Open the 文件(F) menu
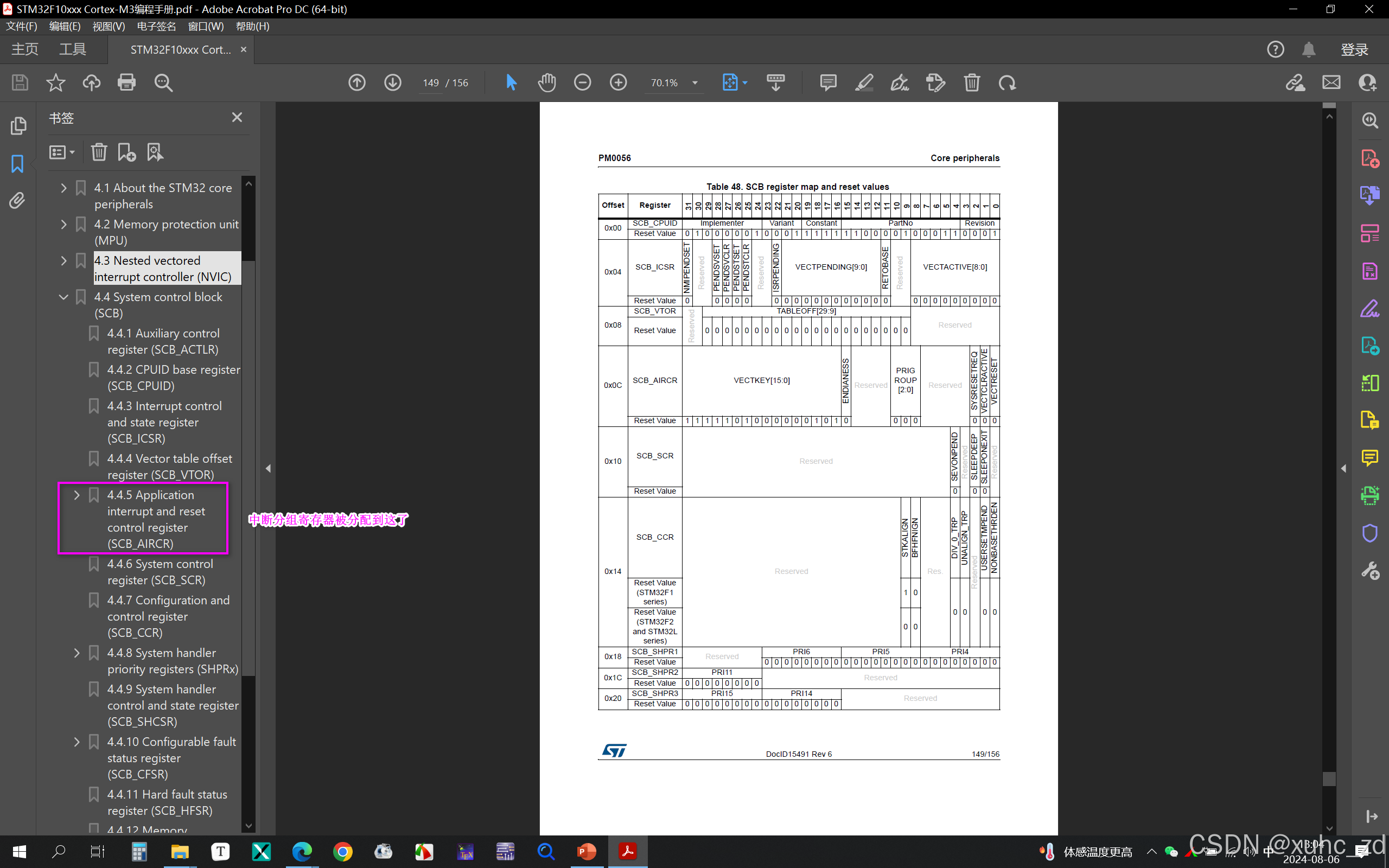This screenshot has width=1389, height=868. pos(22,27)
